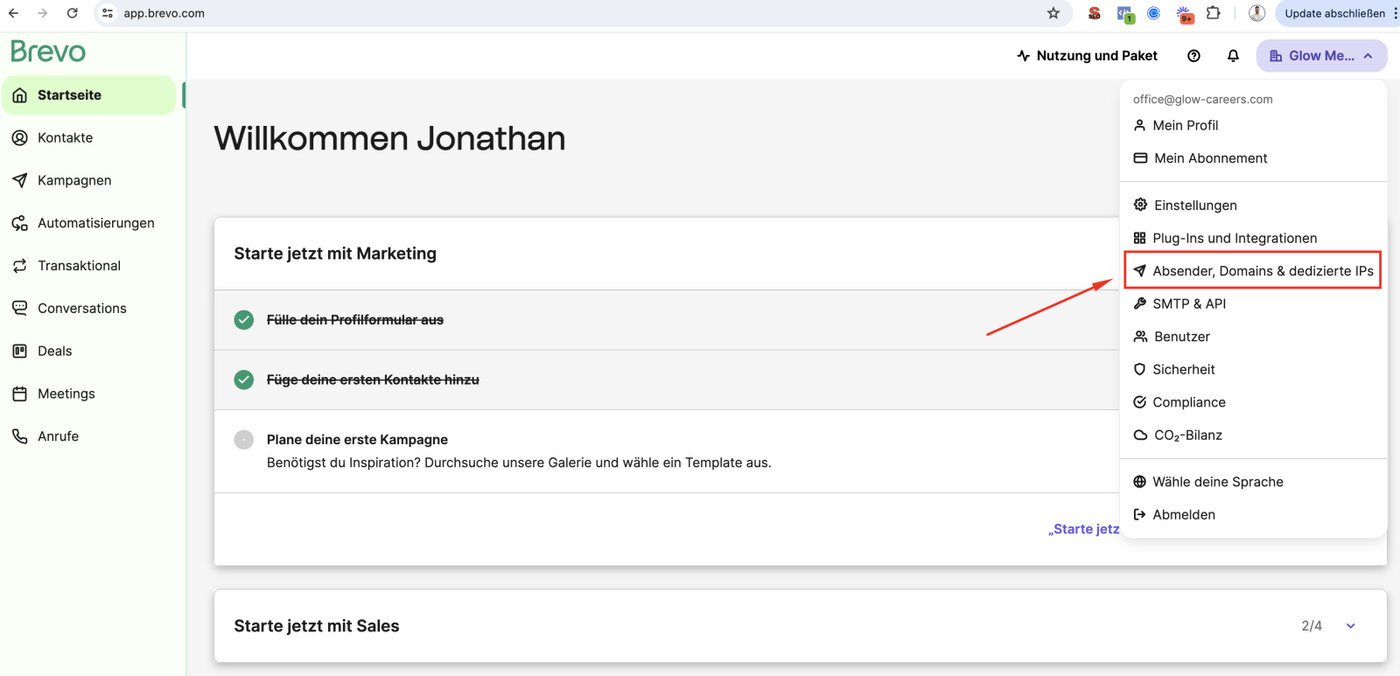Reload the page in browser
This screenshot has height=676, width=1400.
(x=72, y=13)
